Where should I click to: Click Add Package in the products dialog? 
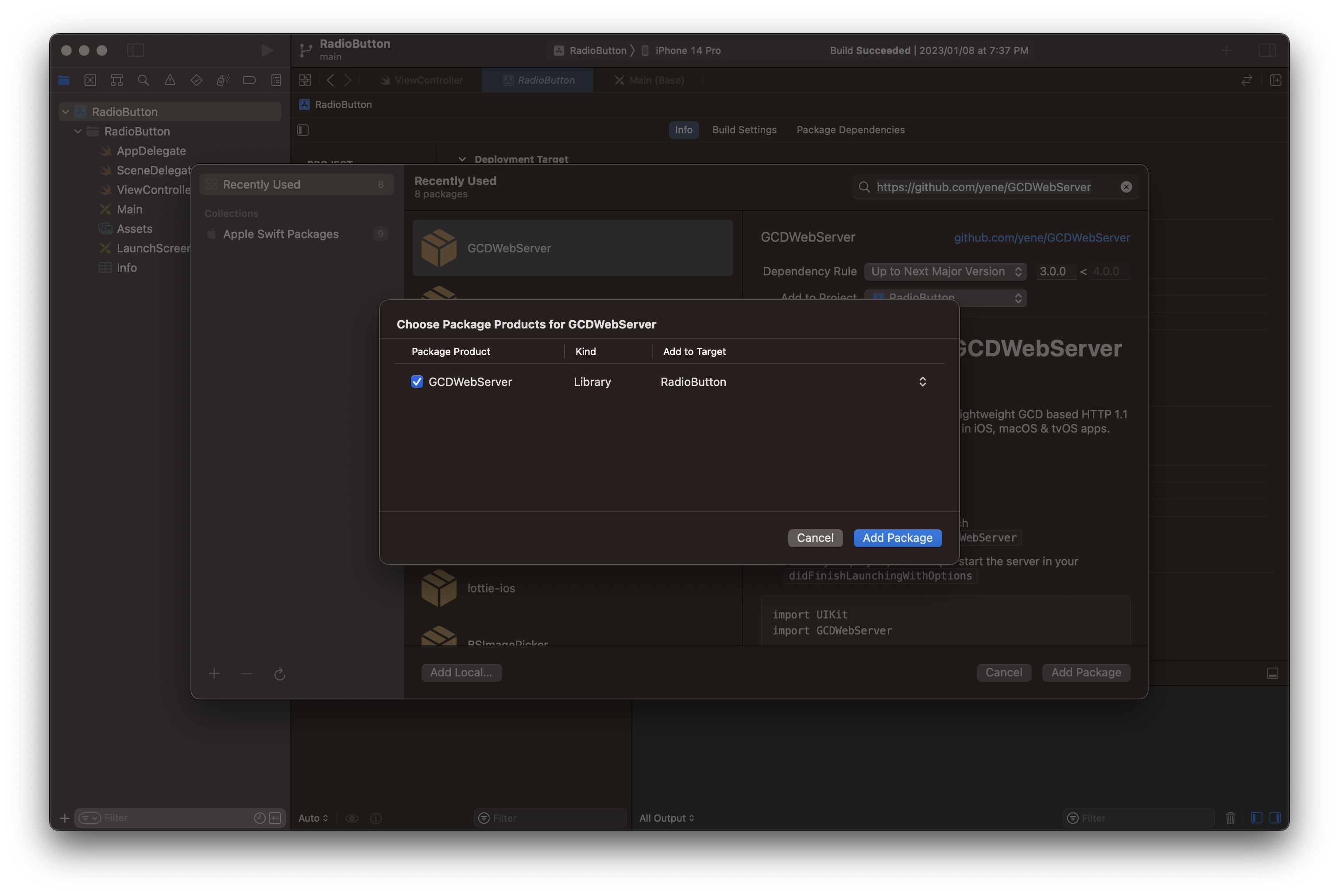point(897,538)
